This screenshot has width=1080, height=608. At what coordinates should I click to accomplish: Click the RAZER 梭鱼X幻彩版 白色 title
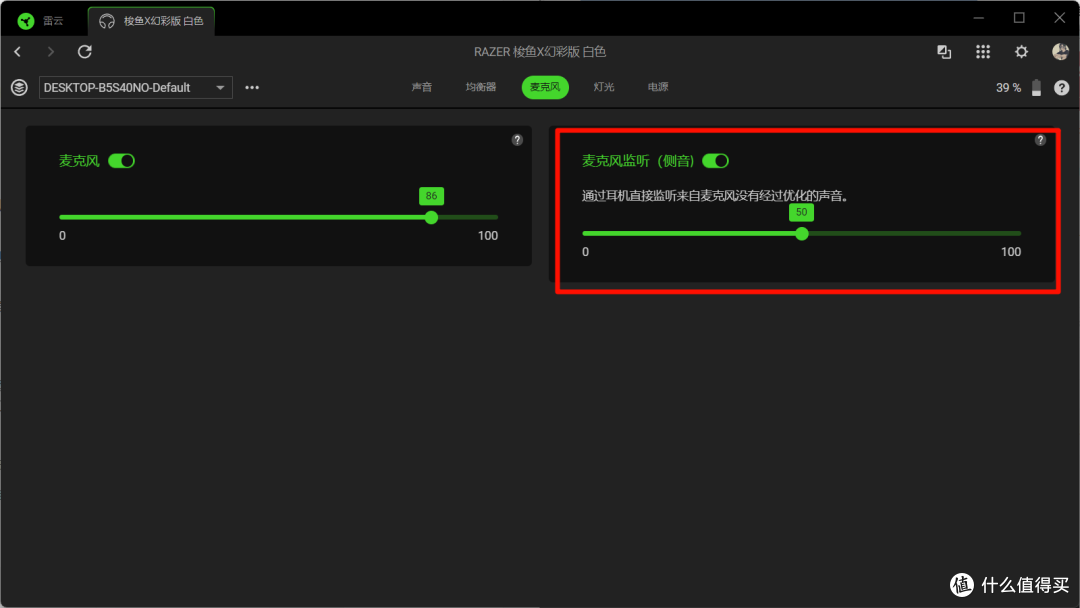pos(540,52)
